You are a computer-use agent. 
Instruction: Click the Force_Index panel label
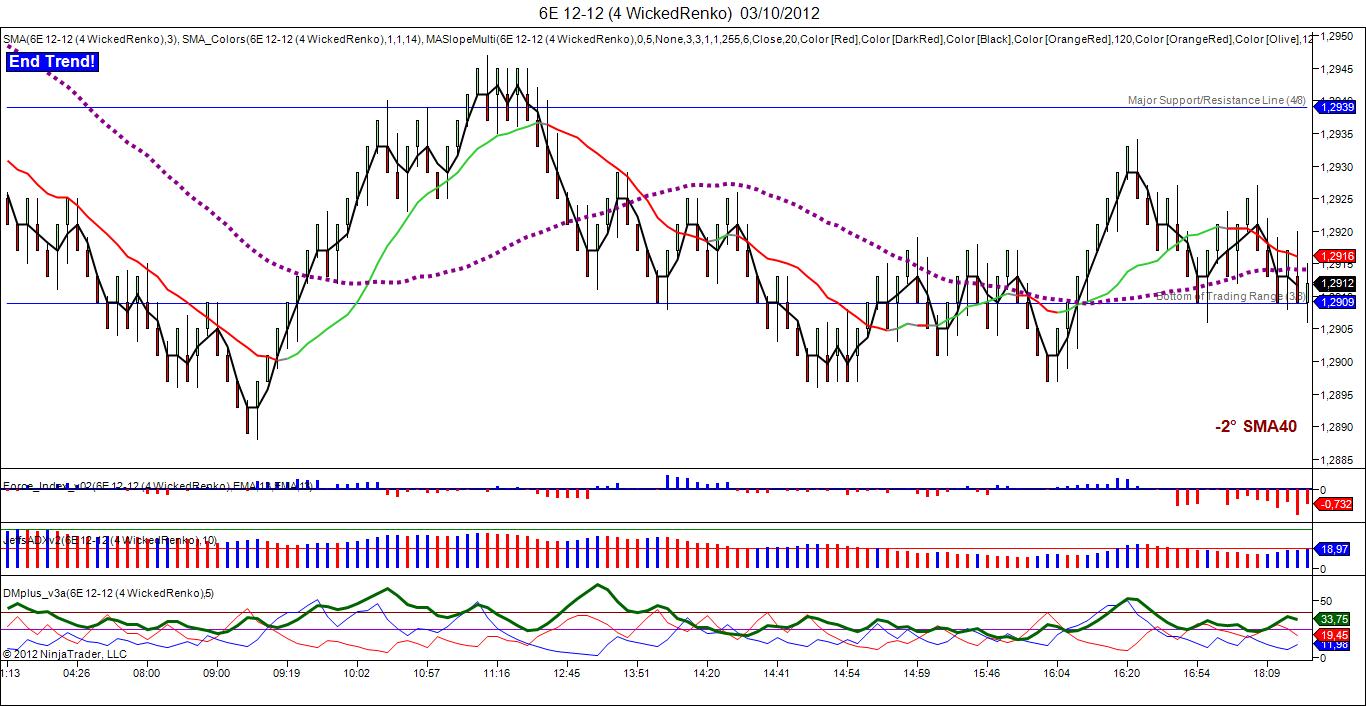click(157, 486)
